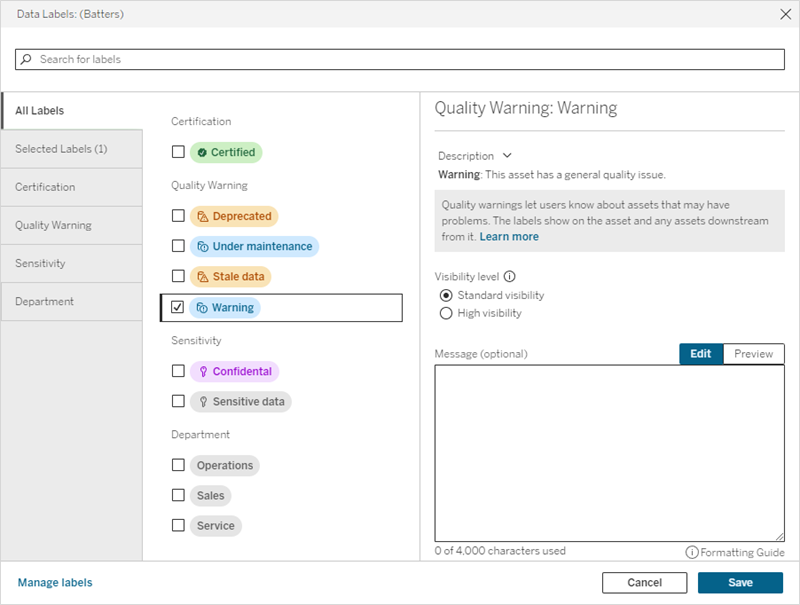Click inside the optional Message text area
The width and height of the screenshot is (800, 605).
pos(610,453)
